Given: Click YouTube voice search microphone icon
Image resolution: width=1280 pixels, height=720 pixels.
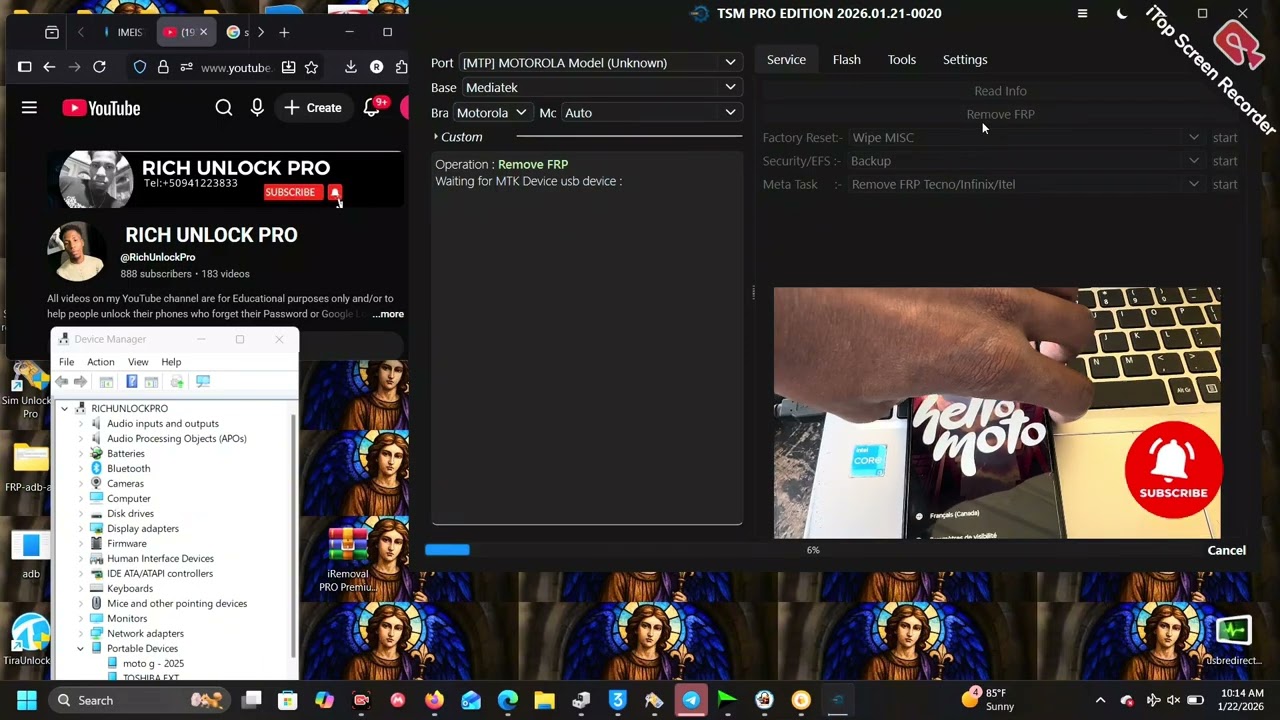Looking at the screenshot, I should [x=257, y=108].
